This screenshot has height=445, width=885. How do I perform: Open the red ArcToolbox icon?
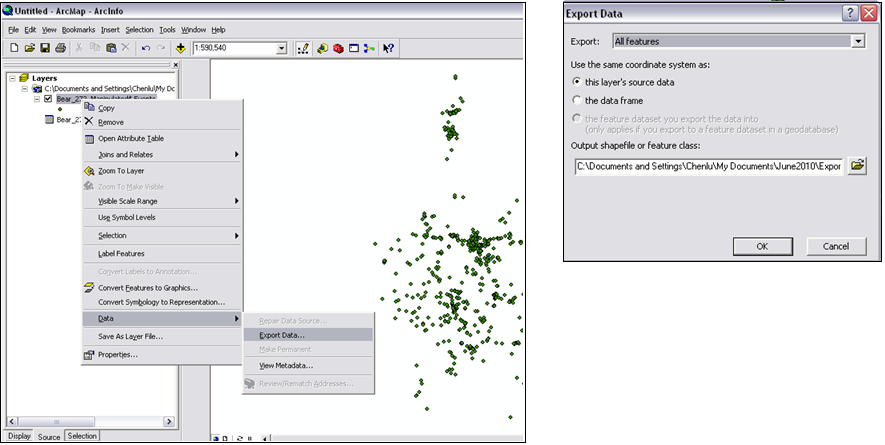(338, 48)
